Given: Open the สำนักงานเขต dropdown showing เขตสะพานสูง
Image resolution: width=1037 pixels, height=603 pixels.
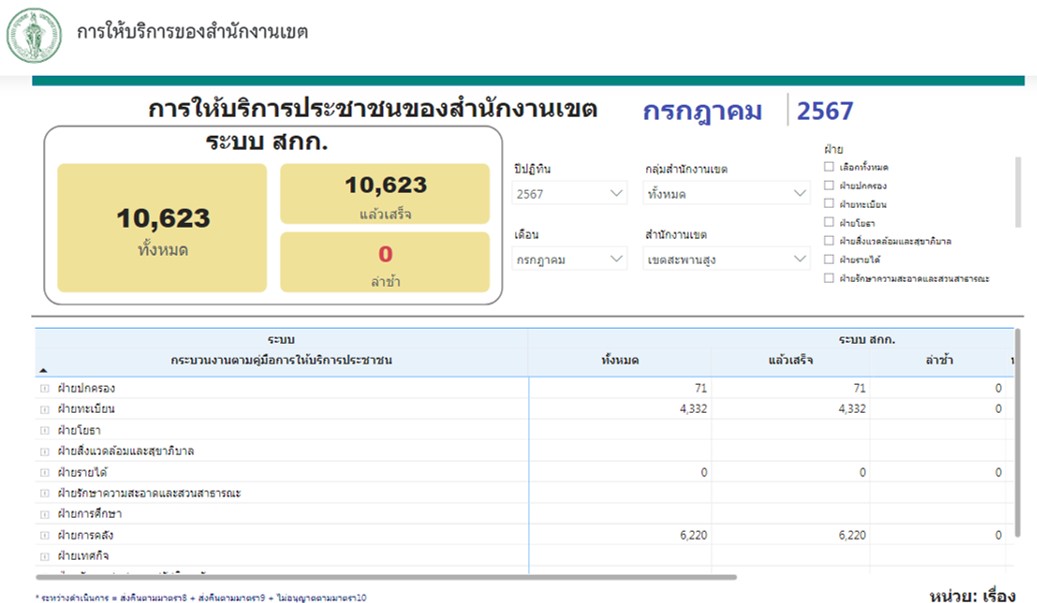Looking at the screenshot, I should pos(726,260).
